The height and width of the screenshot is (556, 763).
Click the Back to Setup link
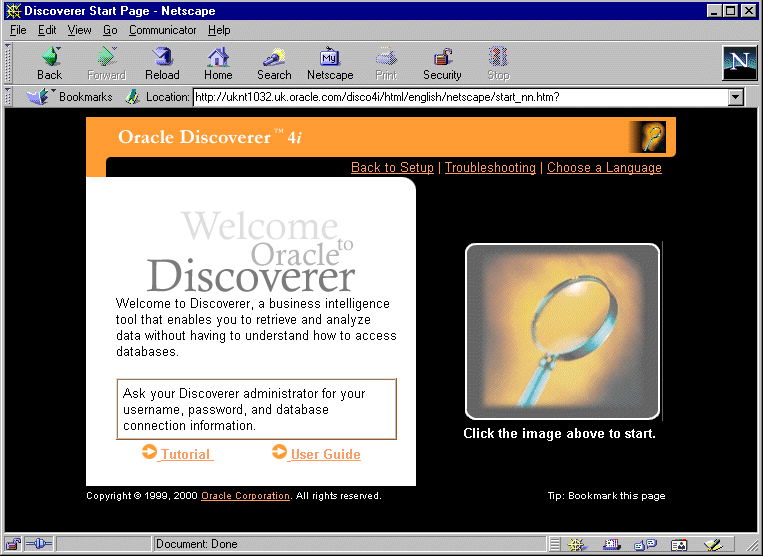(x=392, y=168)
